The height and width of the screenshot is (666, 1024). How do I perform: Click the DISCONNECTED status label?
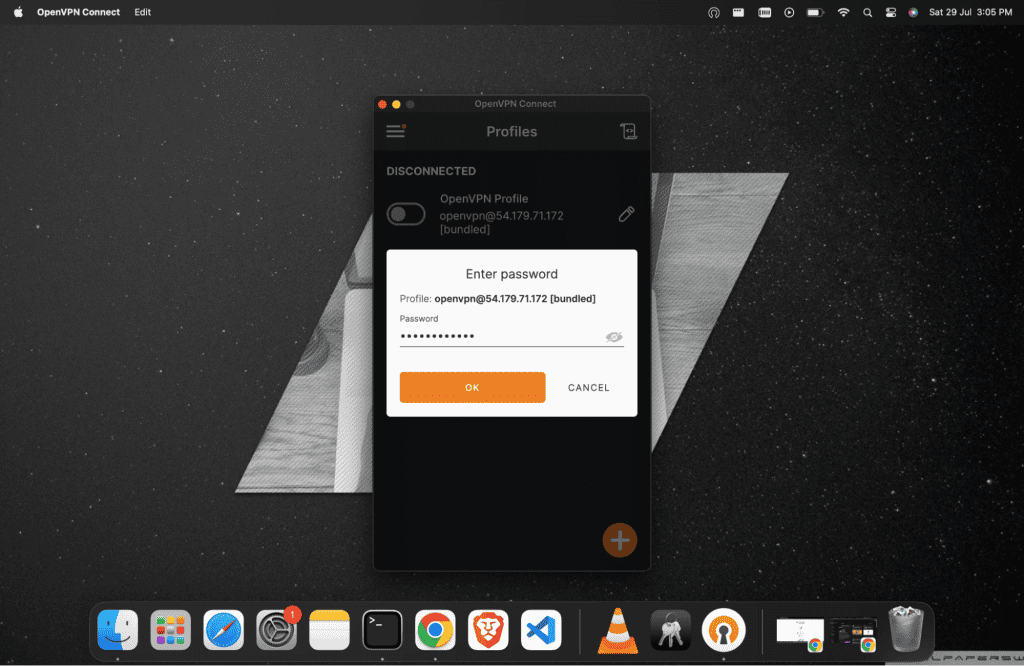coord(431,171)
